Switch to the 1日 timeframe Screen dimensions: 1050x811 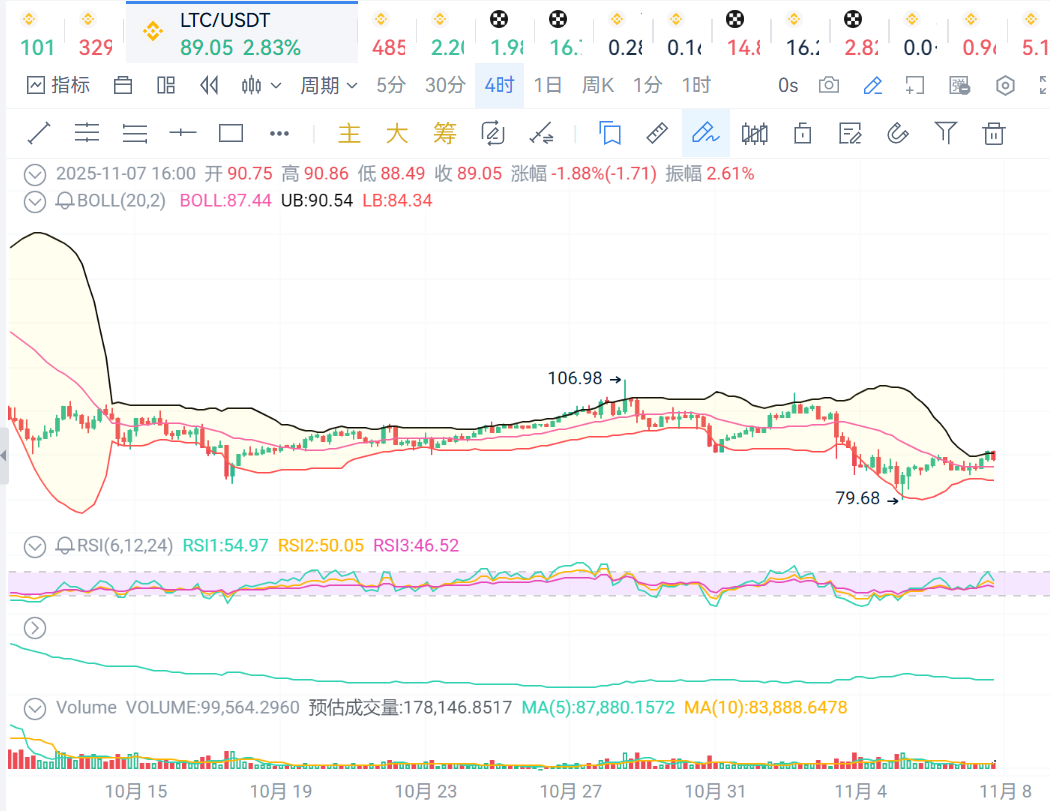(547, 85)
